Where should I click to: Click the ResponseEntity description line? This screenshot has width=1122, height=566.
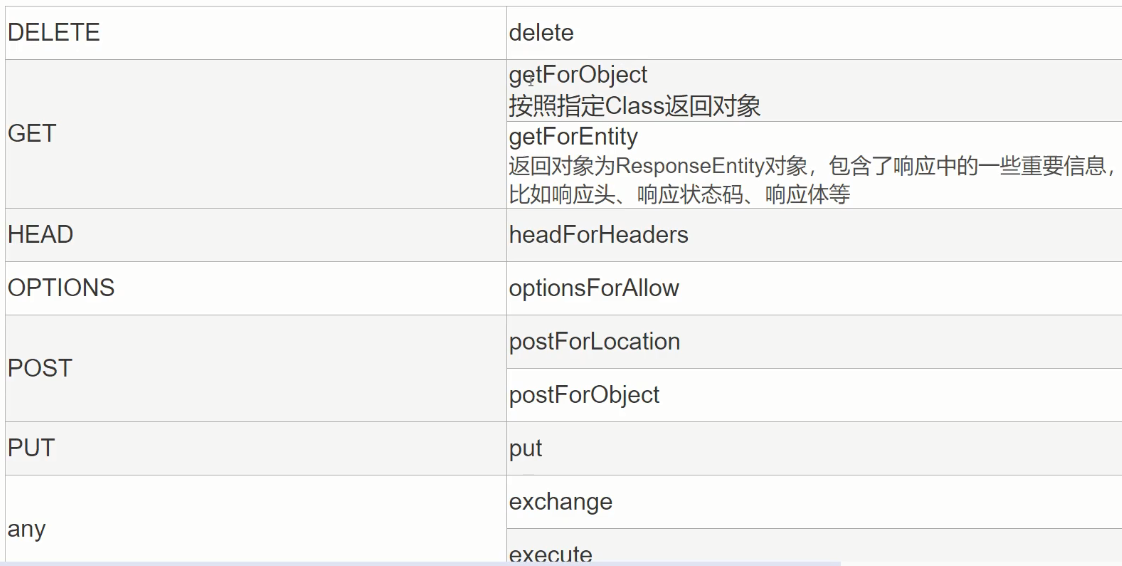[812, 166]
